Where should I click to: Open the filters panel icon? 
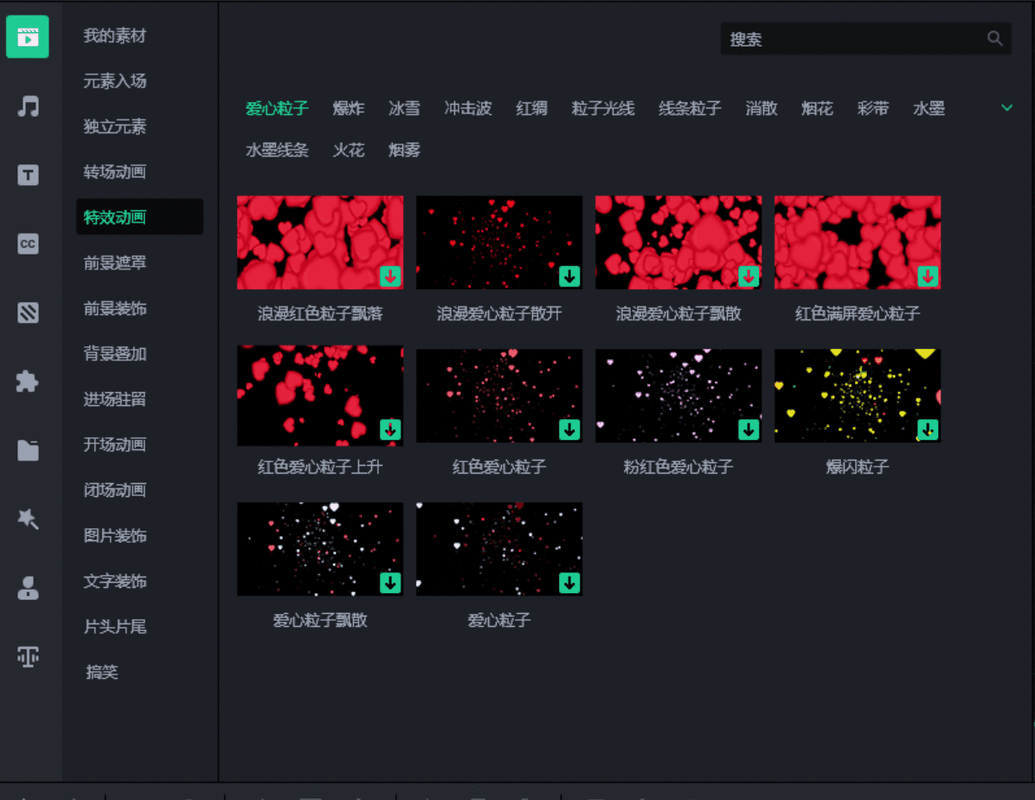pyautogui.click(x=27, y=312)
